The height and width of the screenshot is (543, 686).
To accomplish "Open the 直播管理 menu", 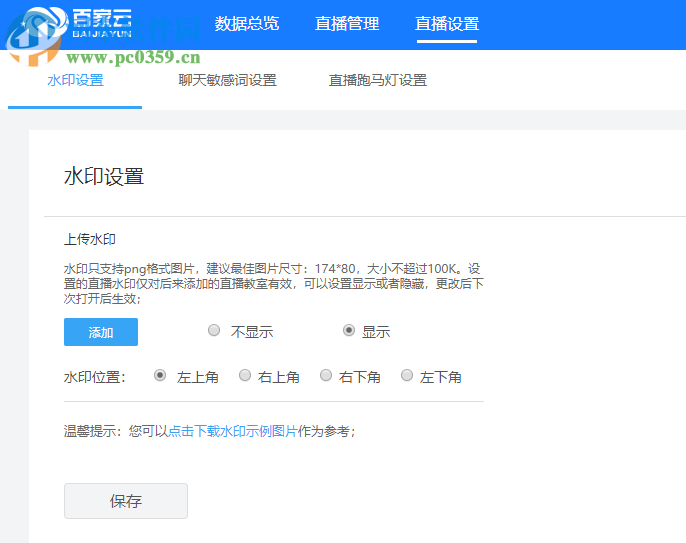I will click(347, 24).
